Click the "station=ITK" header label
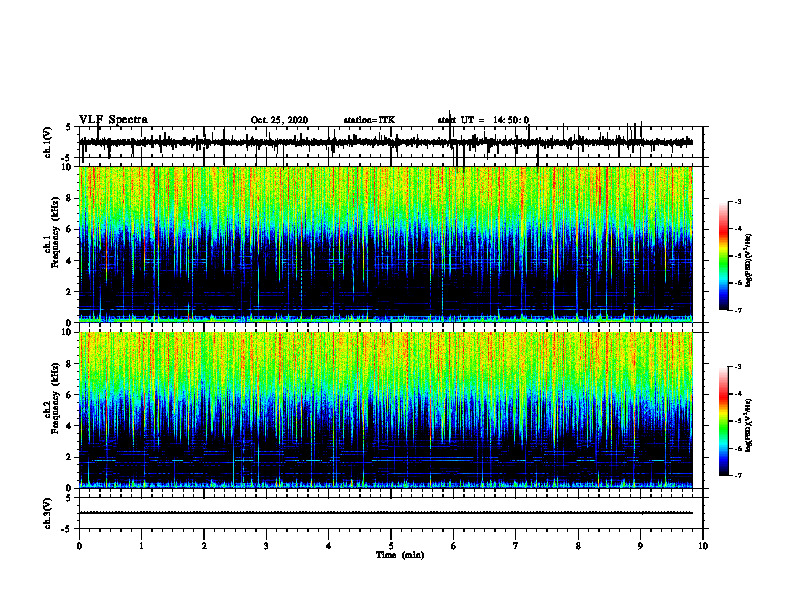 click(x=369, y=120)
